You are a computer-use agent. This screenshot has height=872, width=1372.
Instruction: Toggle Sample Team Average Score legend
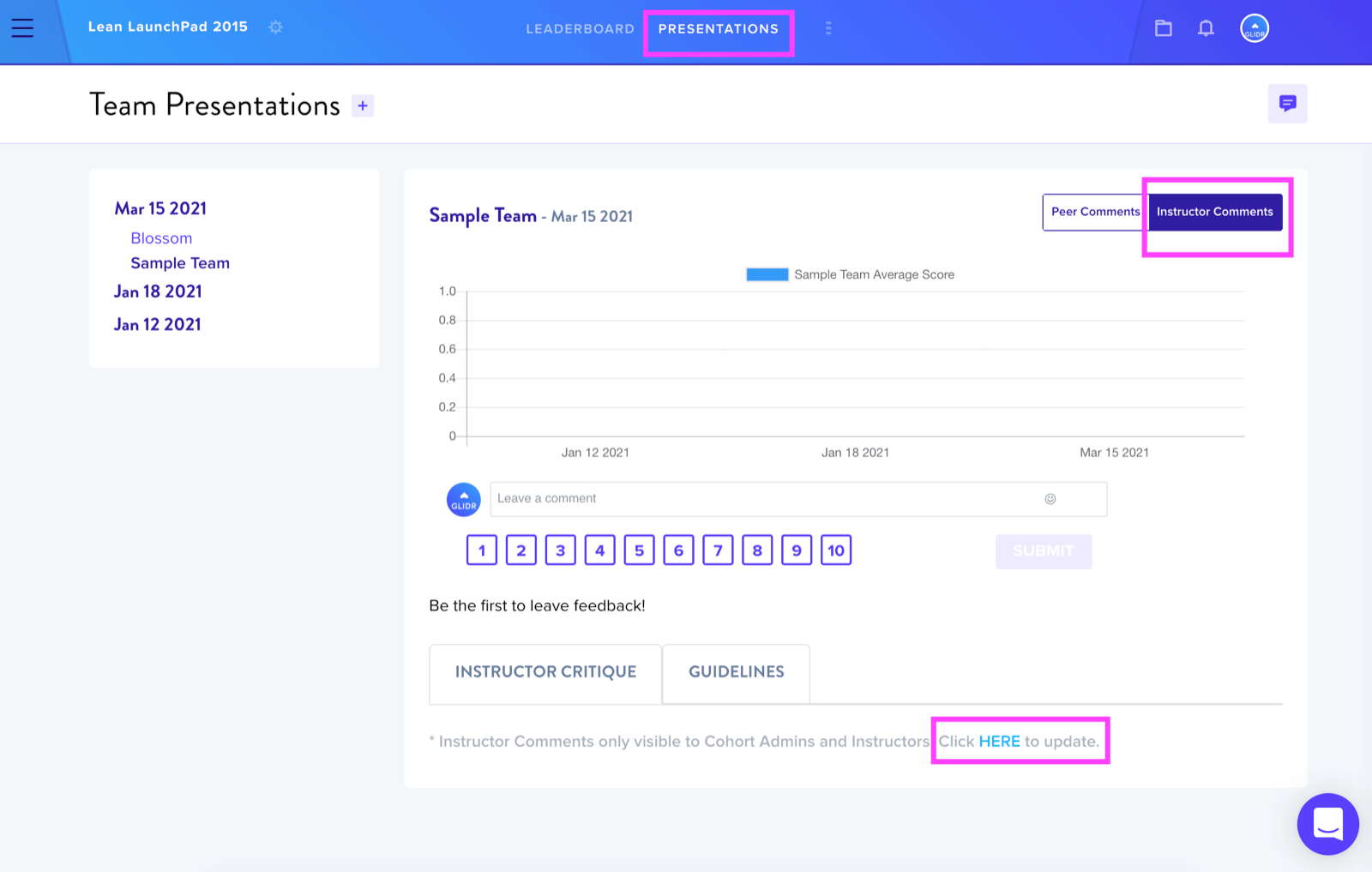(850, 274)
